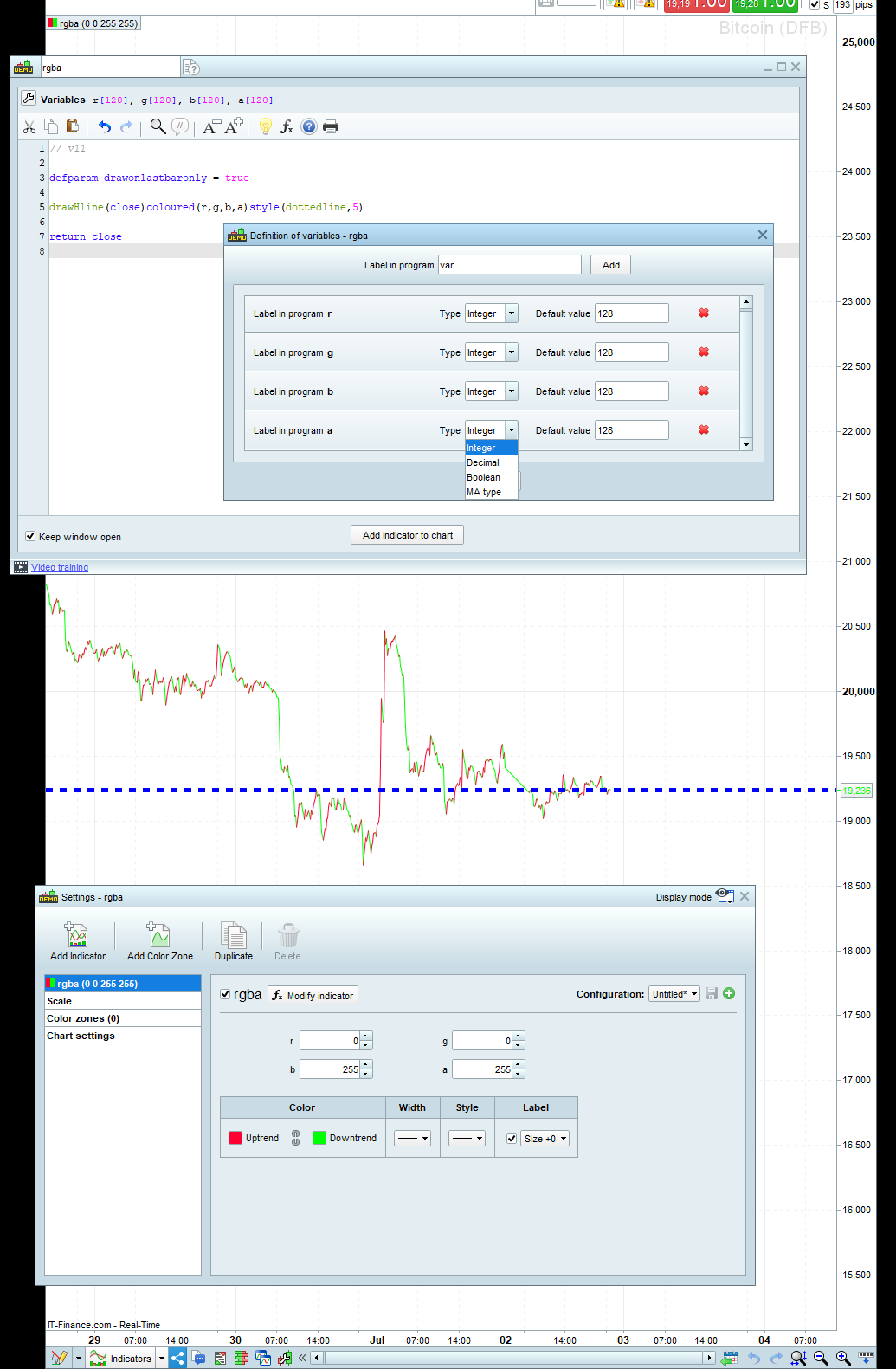Click the light bulb hint icon
896x1369 pixels.
tap(266, 126)
